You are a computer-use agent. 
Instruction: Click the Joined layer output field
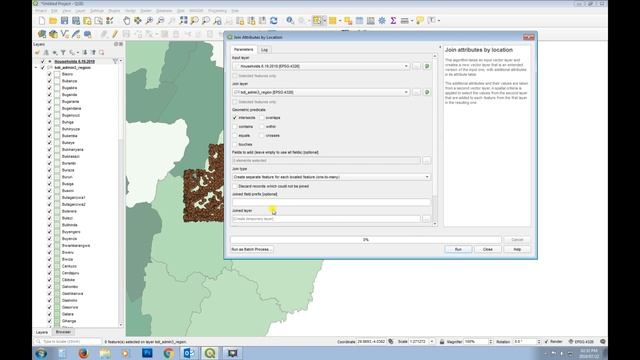[326, 219]
